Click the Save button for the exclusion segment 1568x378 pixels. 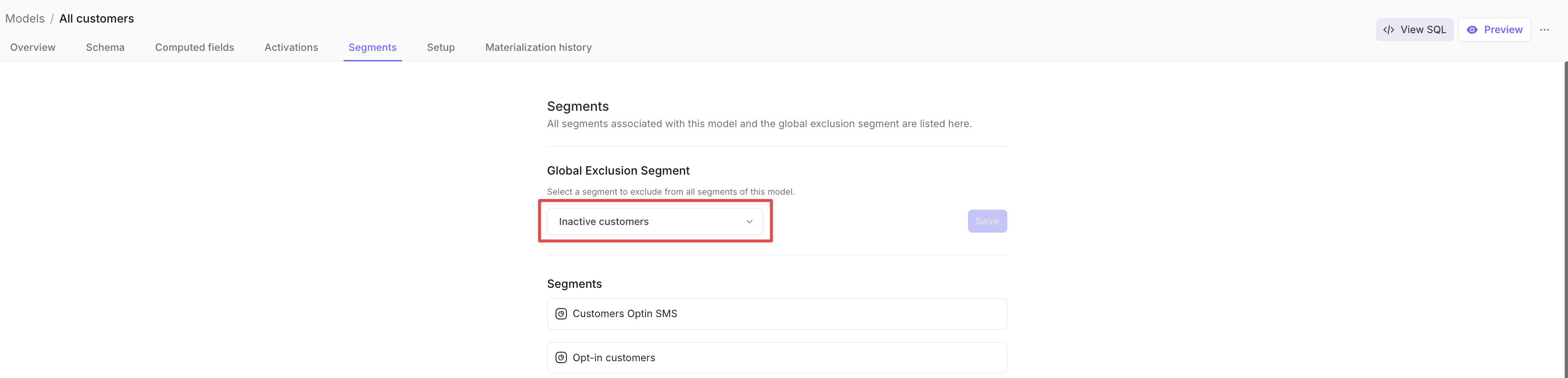[987, 221]
